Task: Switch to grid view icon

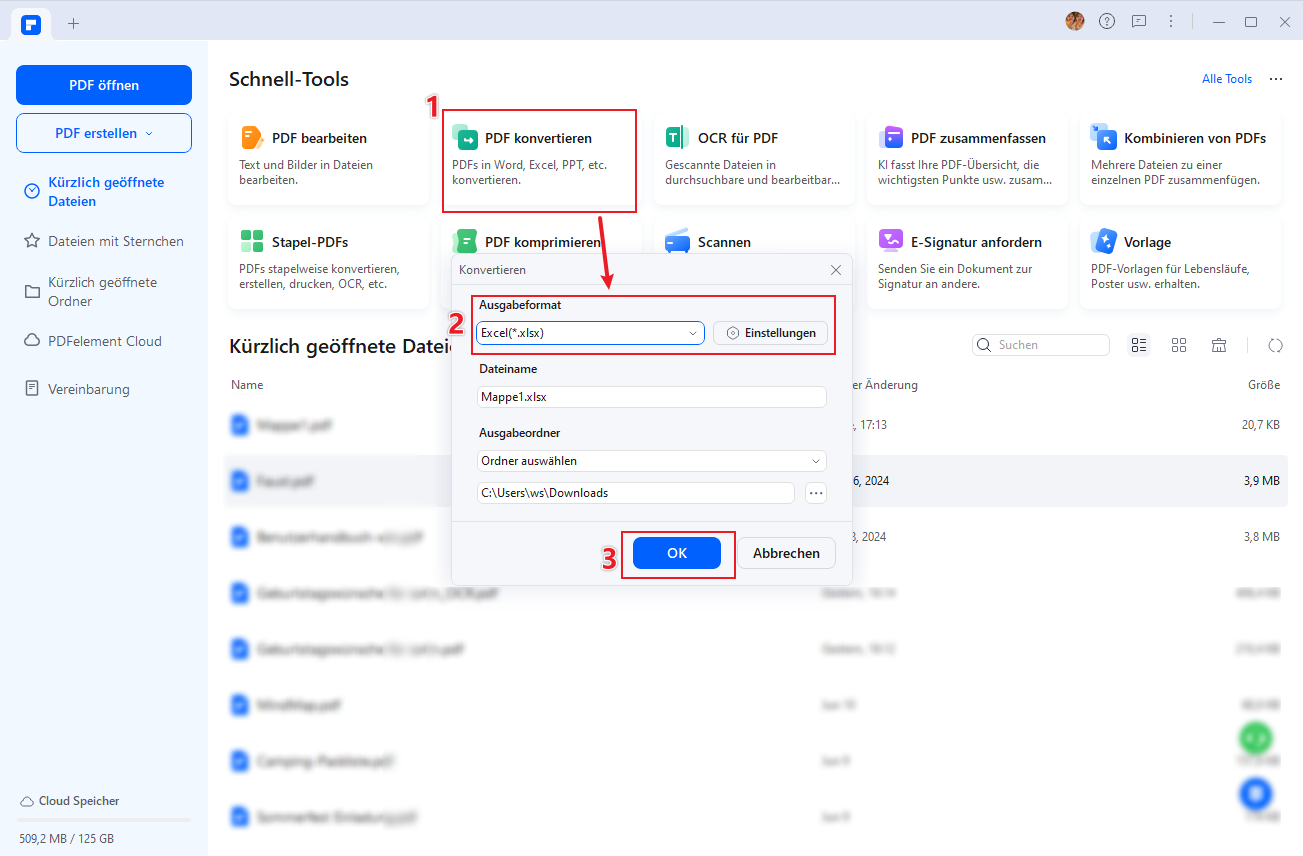Action: [1179, 345]
